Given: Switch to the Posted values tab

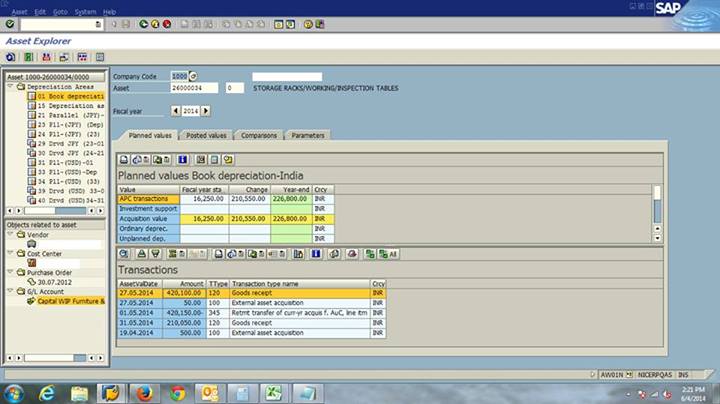Looking at the screenshot, I should coord(206,135).
